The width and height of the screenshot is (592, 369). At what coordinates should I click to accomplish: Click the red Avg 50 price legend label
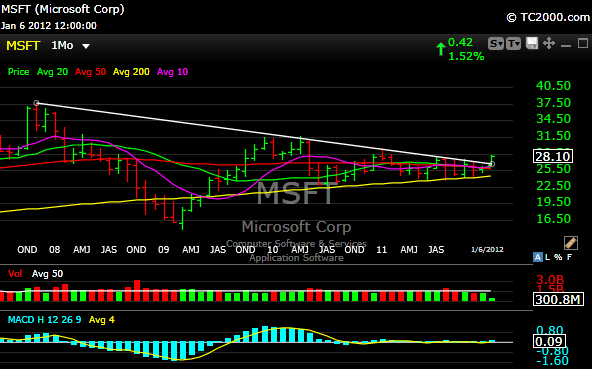point(91,72)
